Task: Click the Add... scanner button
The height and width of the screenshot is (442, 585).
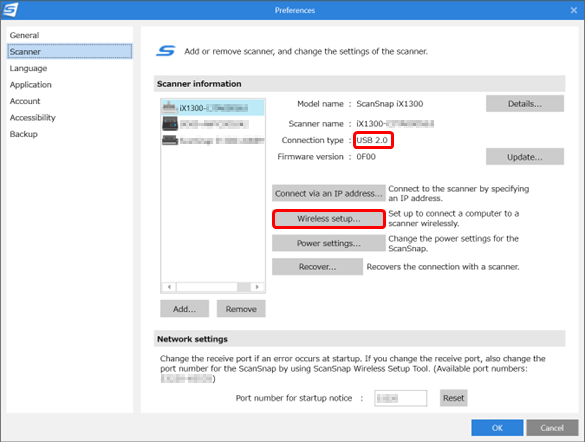Action: (x=184, y=309)
